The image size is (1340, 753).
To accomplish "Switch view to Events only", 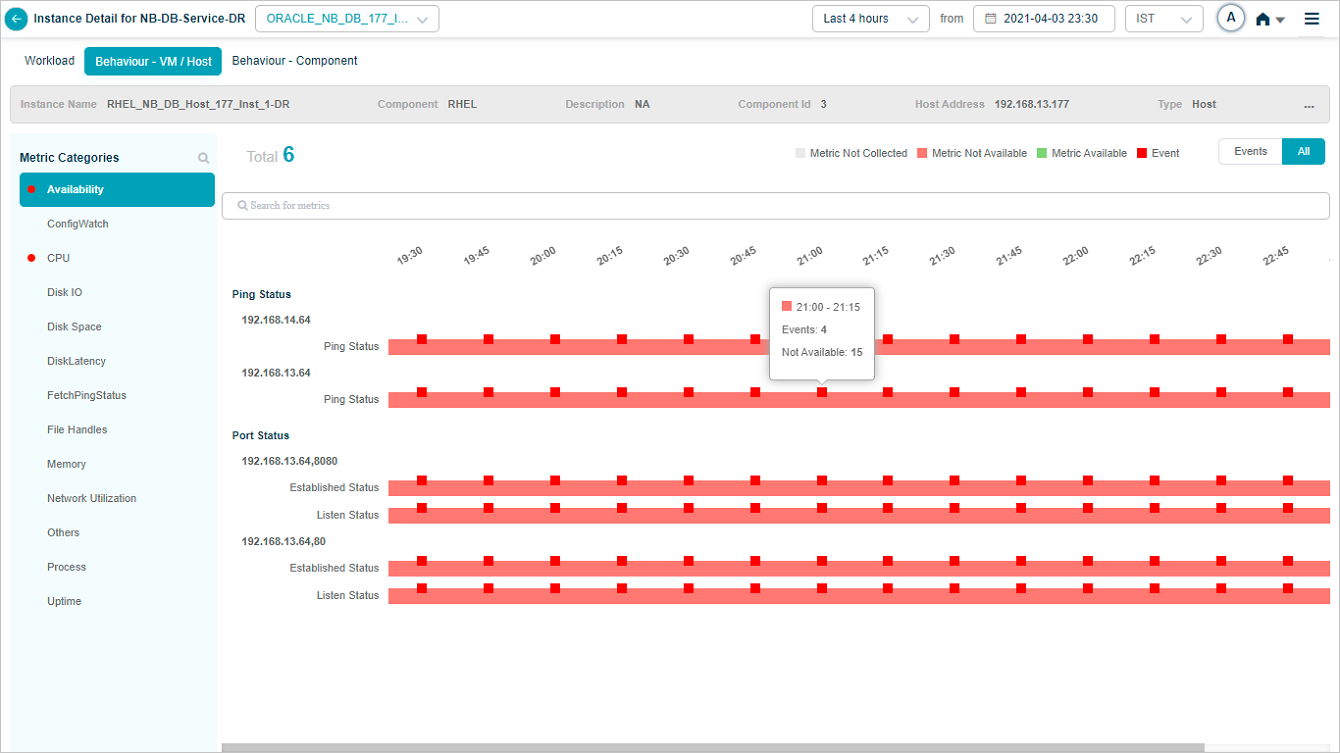I will 1250,152.
